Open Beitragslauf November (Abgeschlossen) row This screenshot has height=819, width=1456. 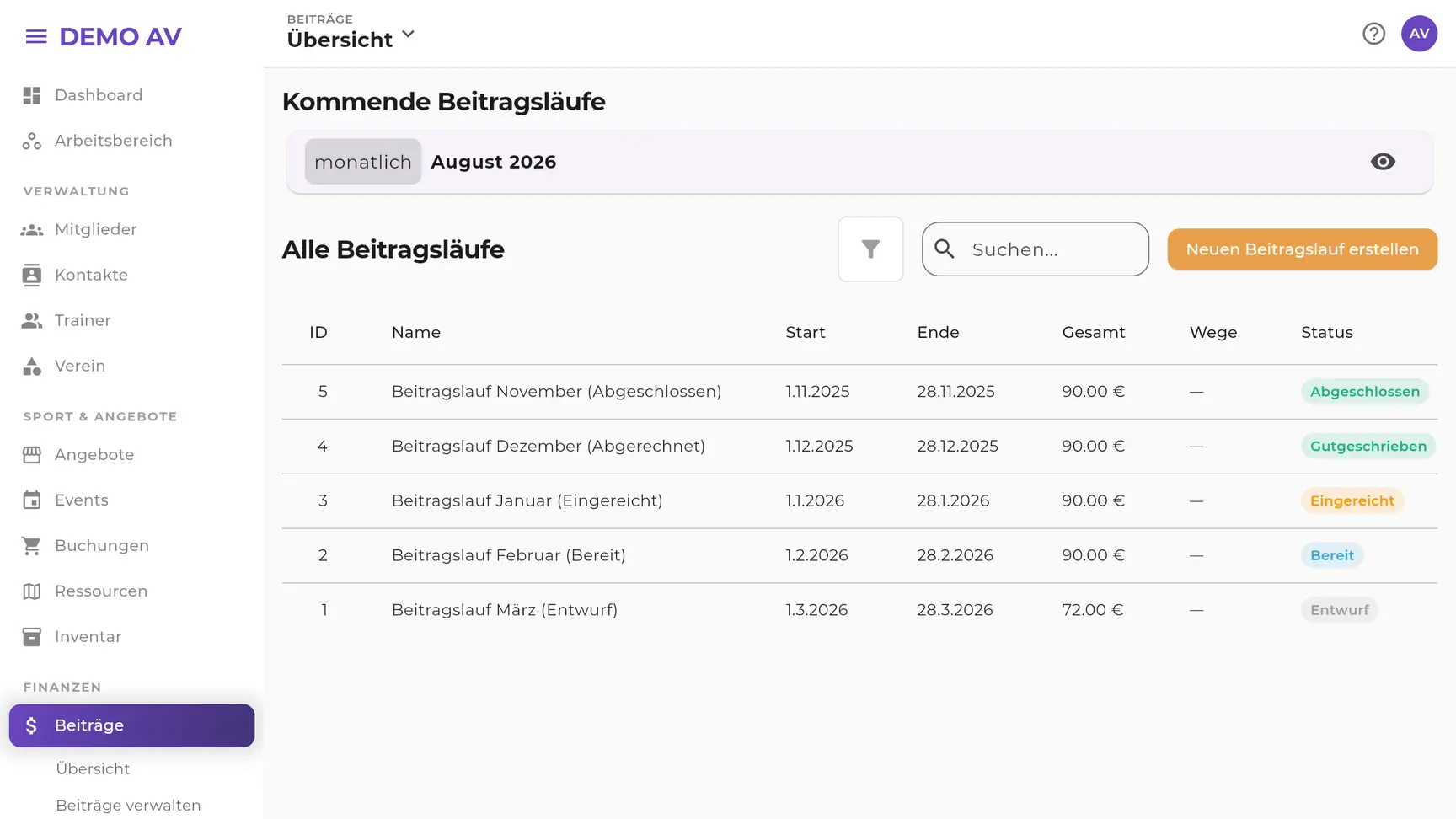[x=859, y=392]
